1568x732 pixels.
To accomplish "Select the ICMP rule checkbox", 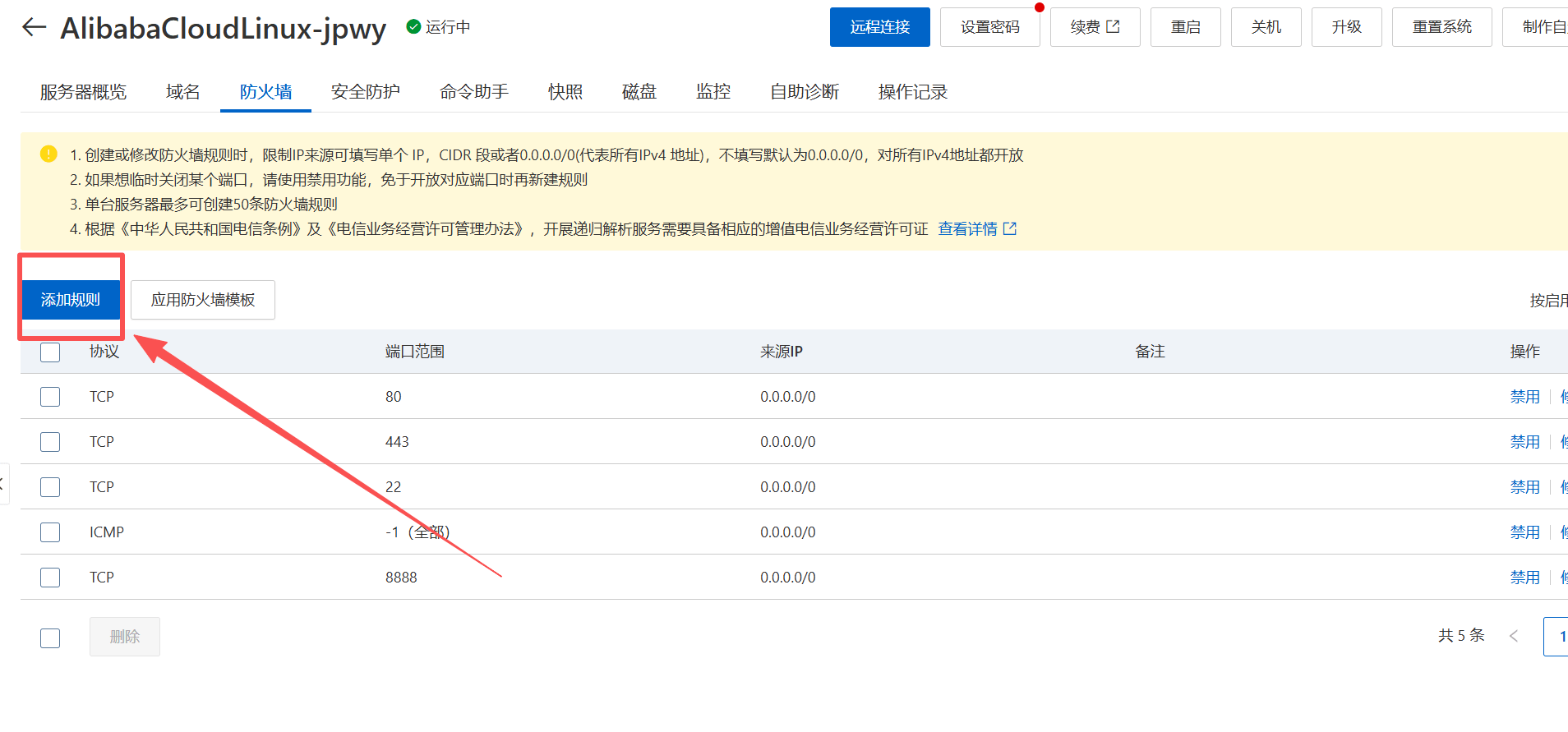I will coord(50,532).
